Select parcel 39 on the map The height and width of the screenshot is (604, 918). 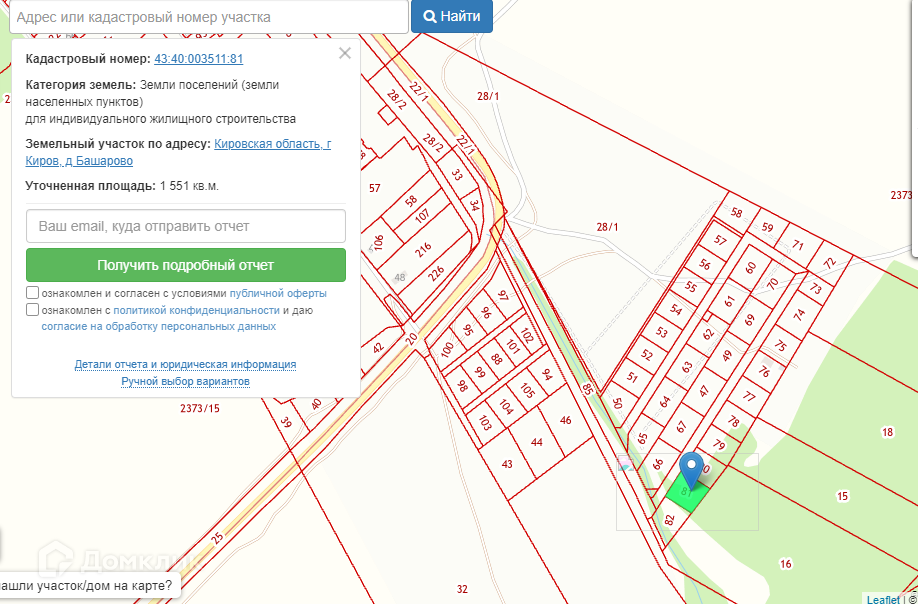pos(286,421)
